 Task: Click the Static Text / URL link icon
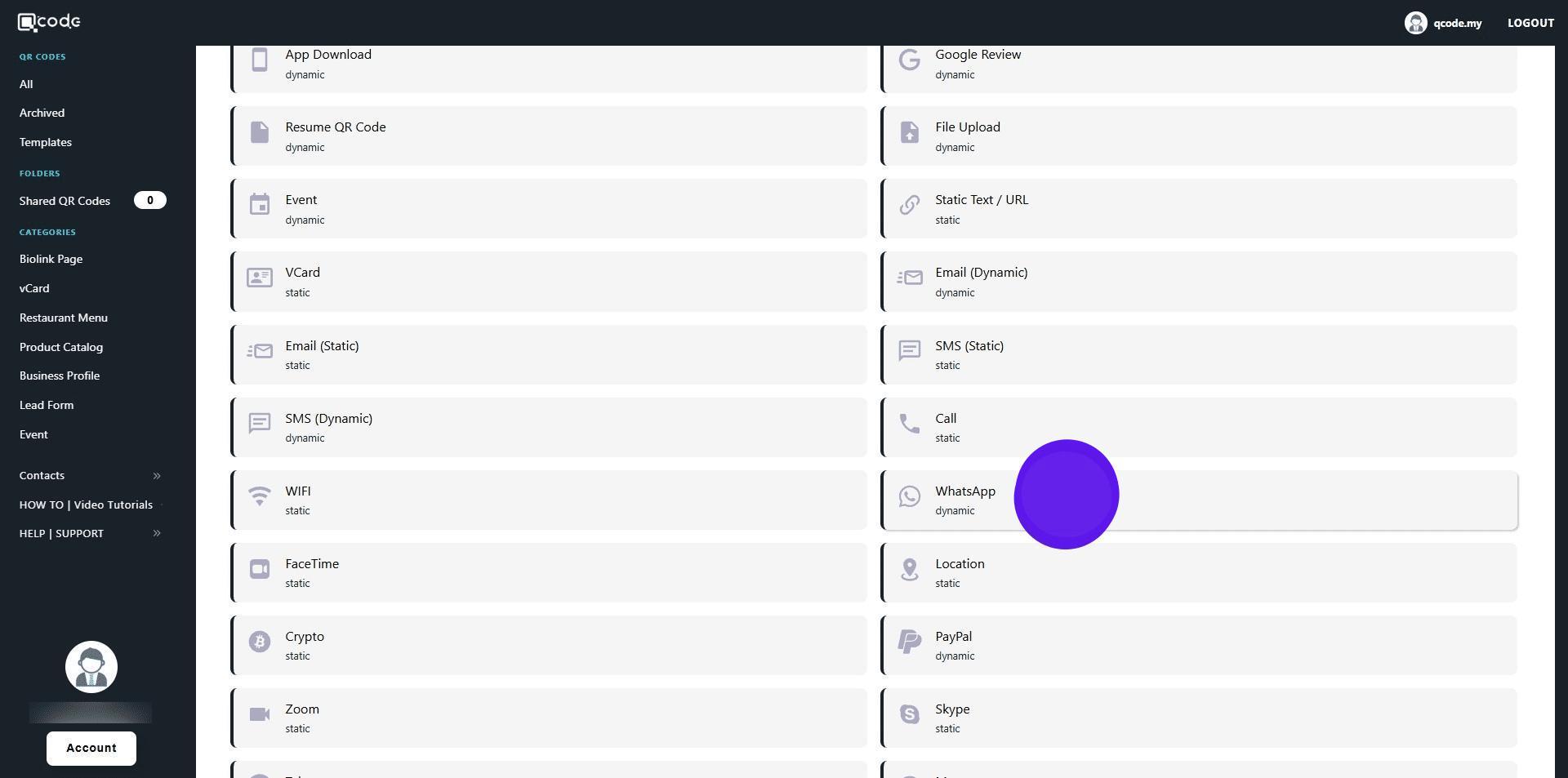click(x=910, y=205)
